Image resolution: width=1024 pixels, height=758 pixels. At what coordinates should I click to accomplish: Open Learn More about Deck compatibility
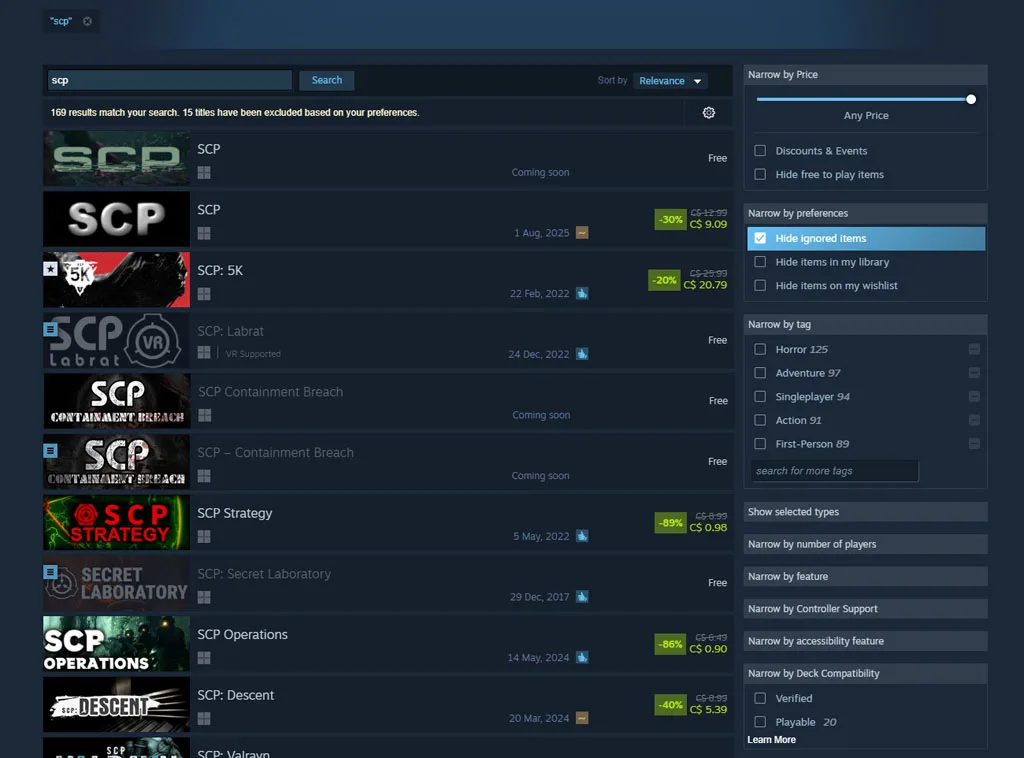pyautogui.click(x=771, y=740)
